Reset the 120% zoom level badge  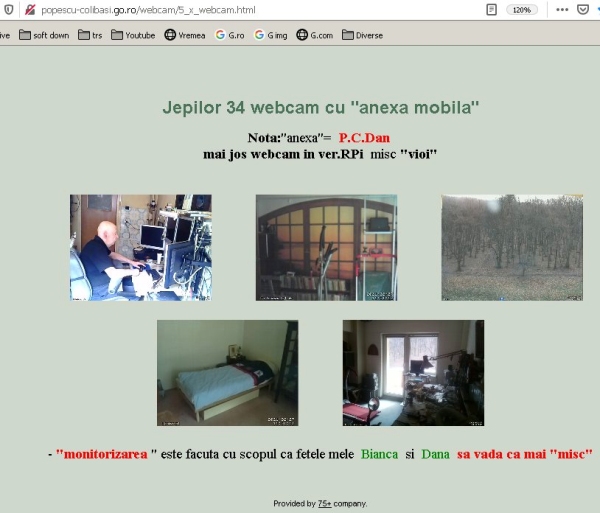coord(521,9)
